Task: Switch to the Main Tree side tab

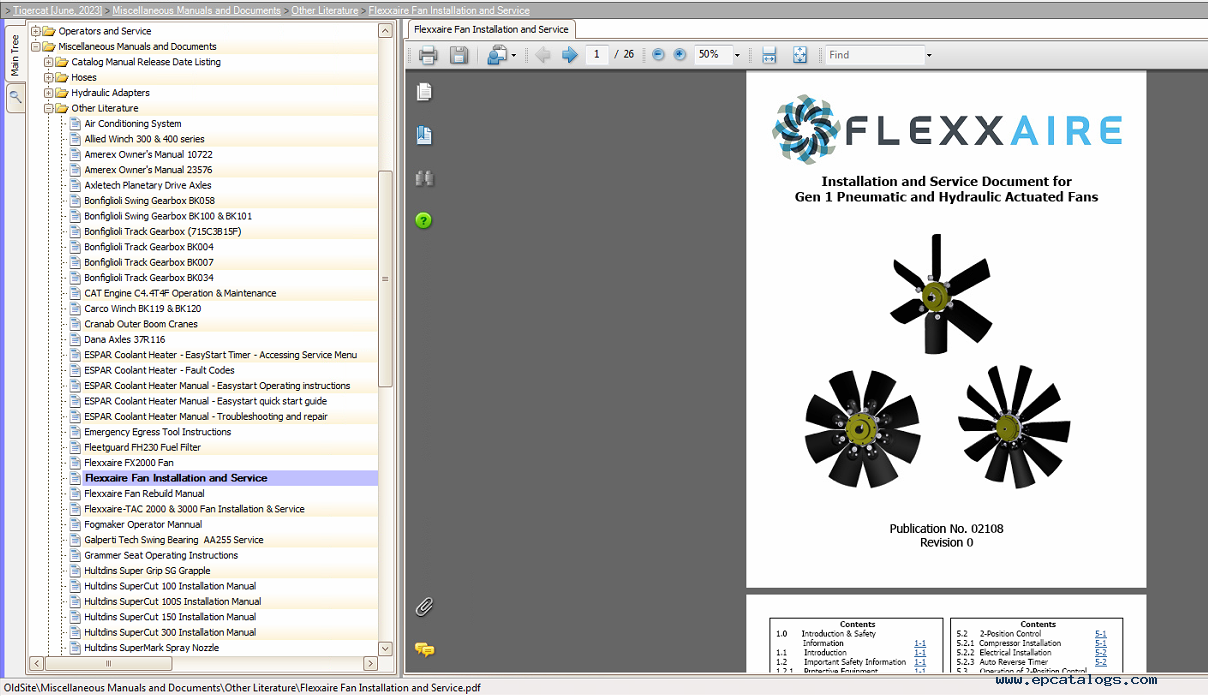Action: click(14, 55)
